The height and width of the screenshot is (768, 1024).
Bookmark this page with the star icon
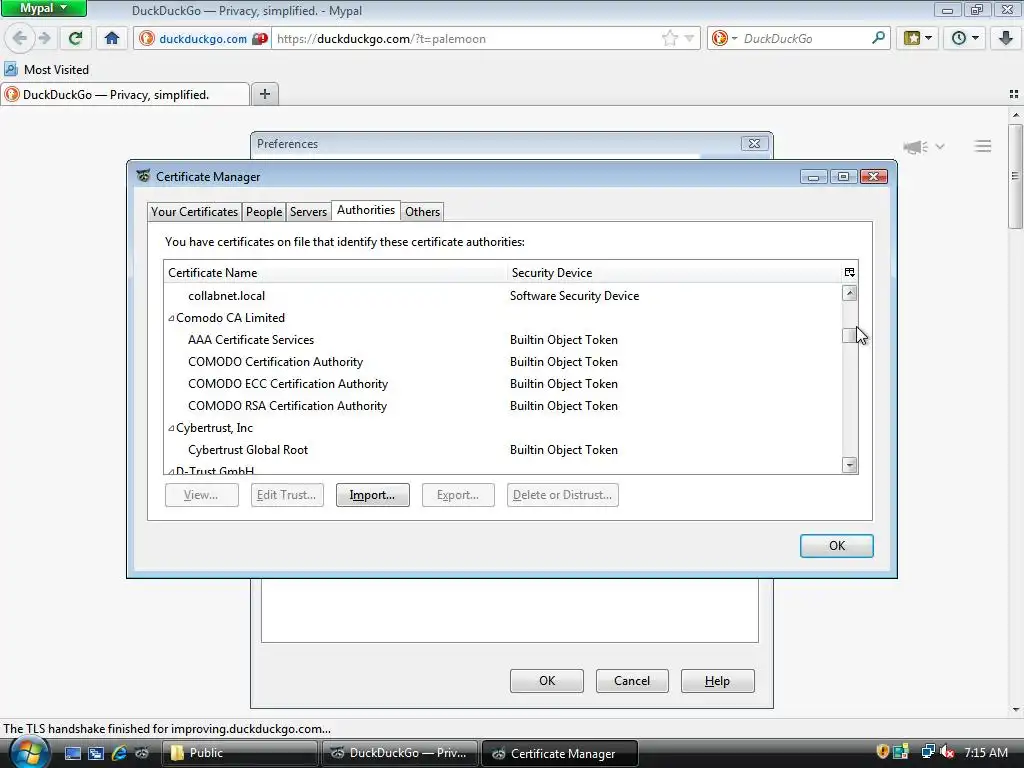[x=669, y=39]
